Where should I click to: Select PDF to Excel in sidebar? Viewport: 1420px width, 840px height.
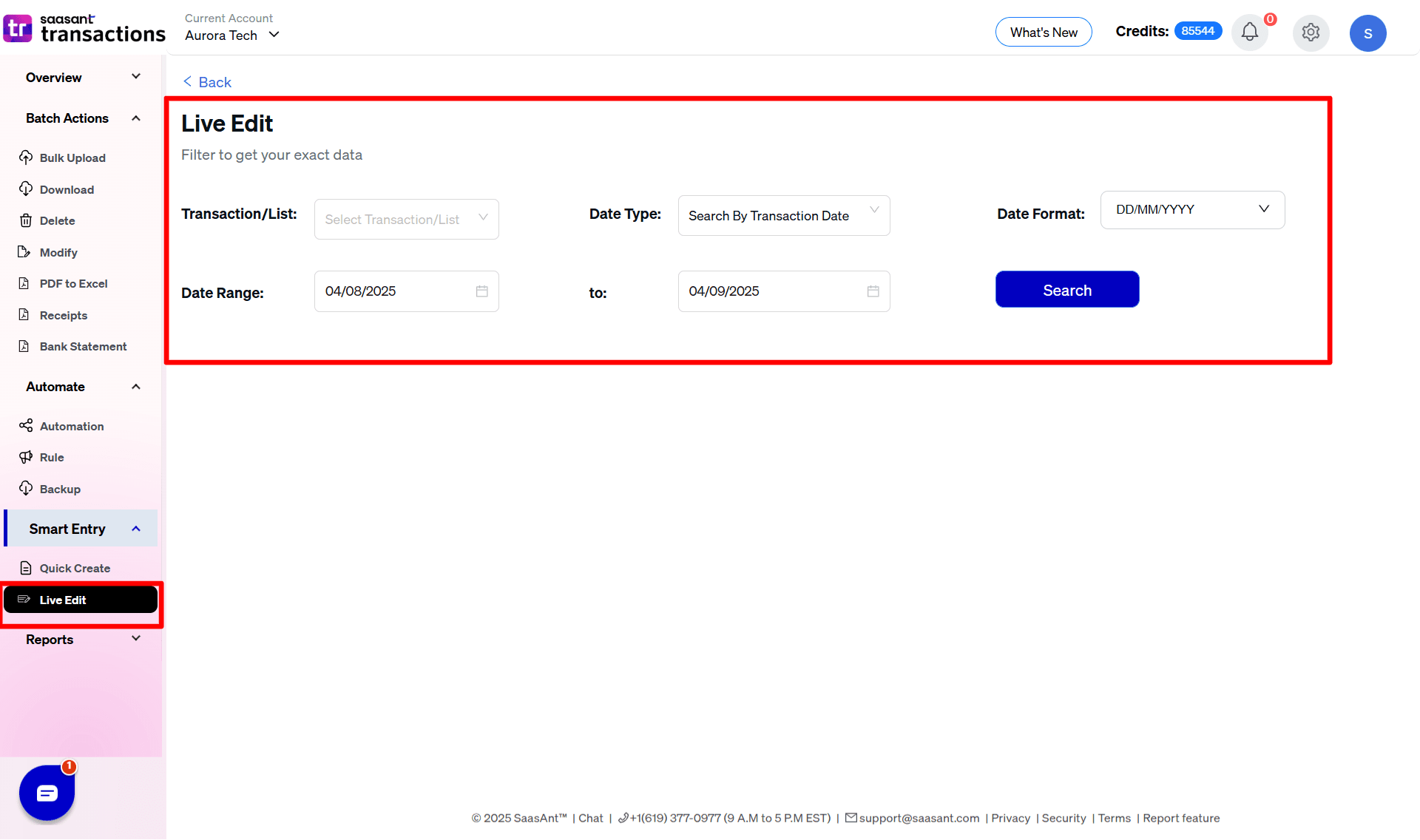(x=73, y=283)
